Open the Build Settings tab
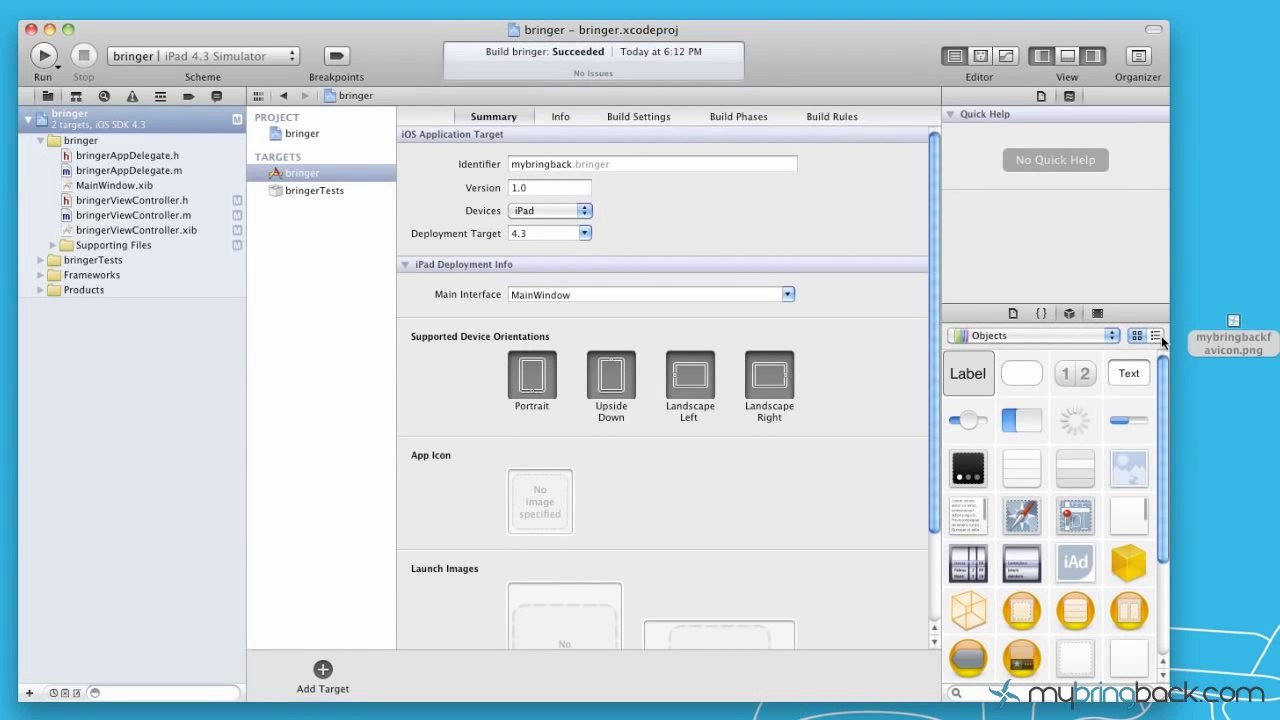 coord(638,117)
